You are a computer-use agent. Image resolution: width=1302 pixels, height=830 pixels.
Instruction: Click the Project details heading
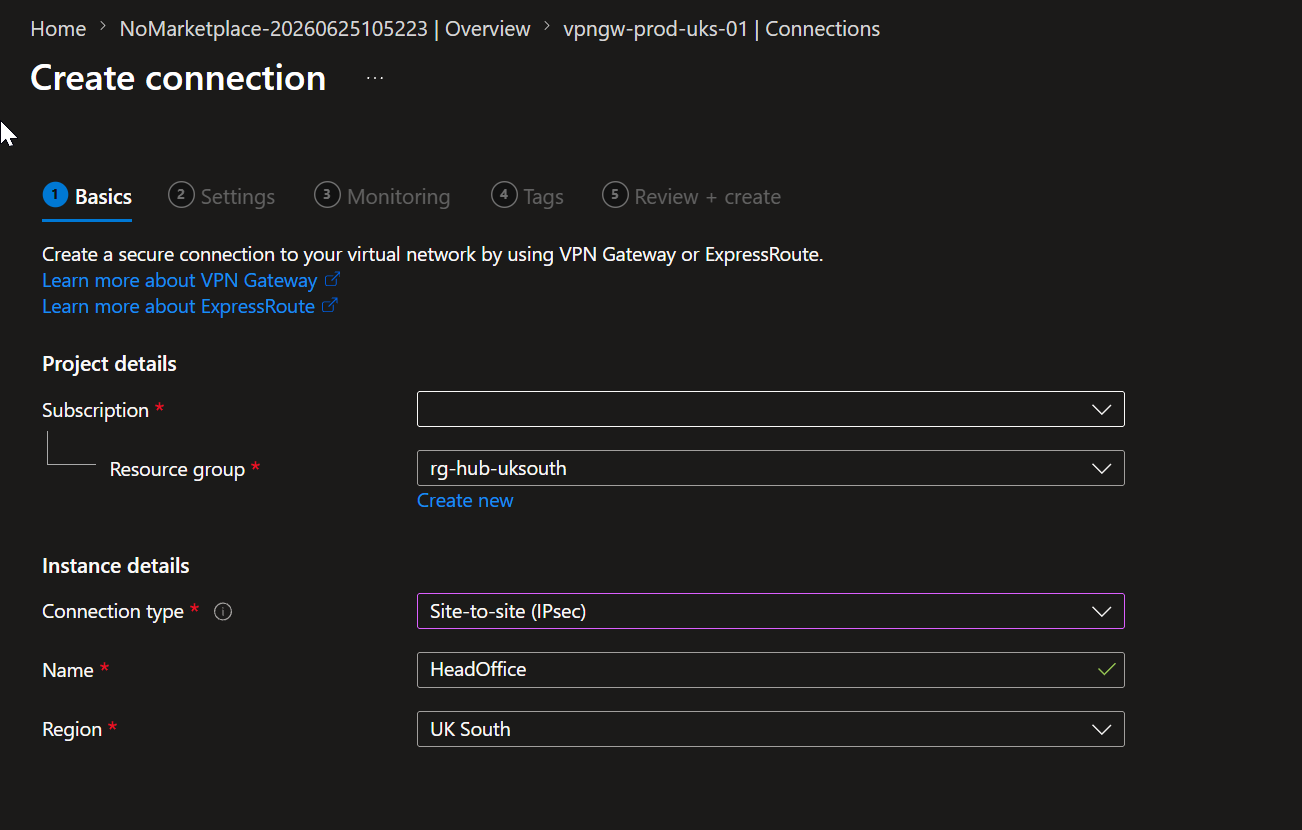109,364
